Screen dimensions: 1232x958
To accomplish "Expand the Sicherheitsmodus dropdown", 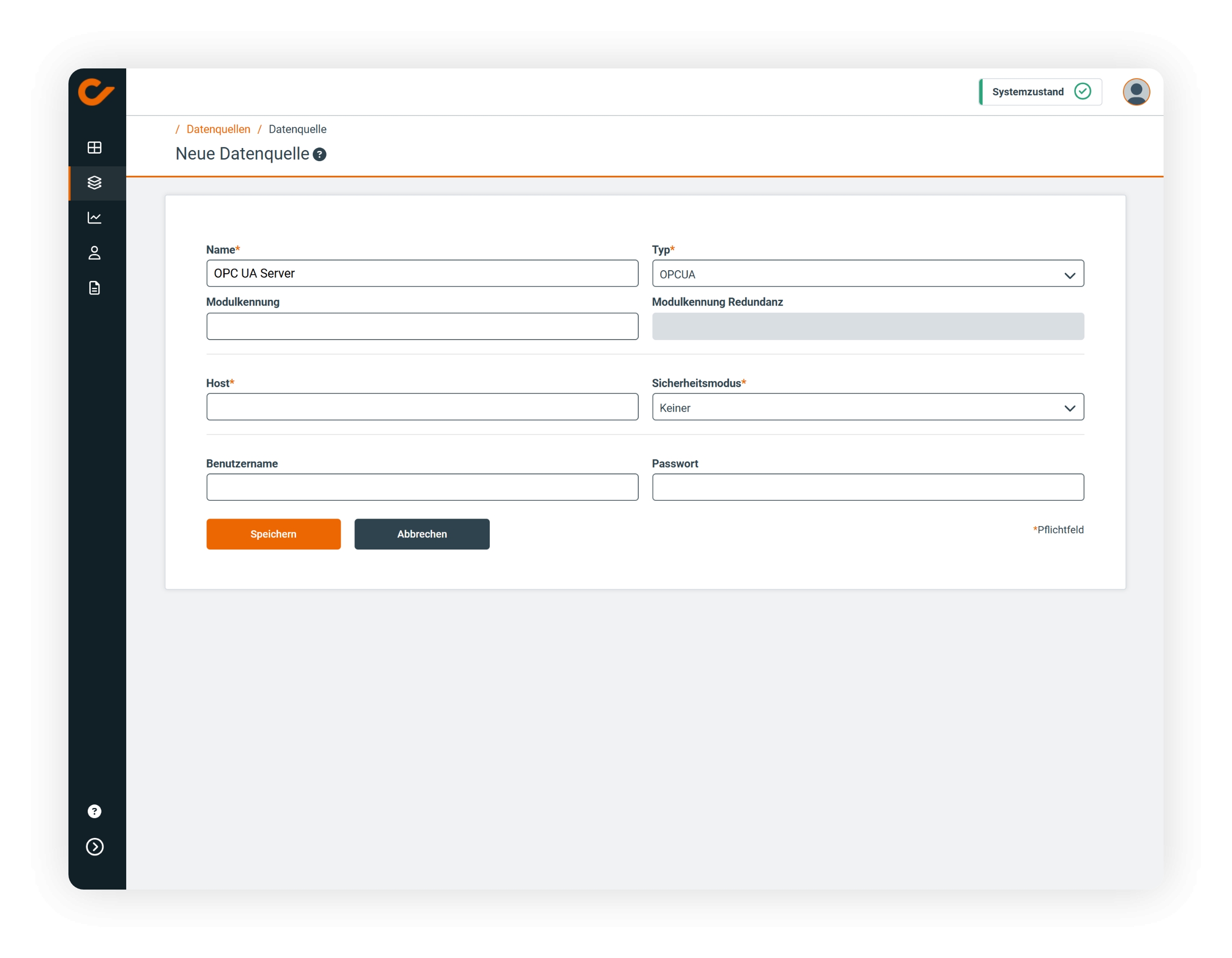I will coord(867,407).
